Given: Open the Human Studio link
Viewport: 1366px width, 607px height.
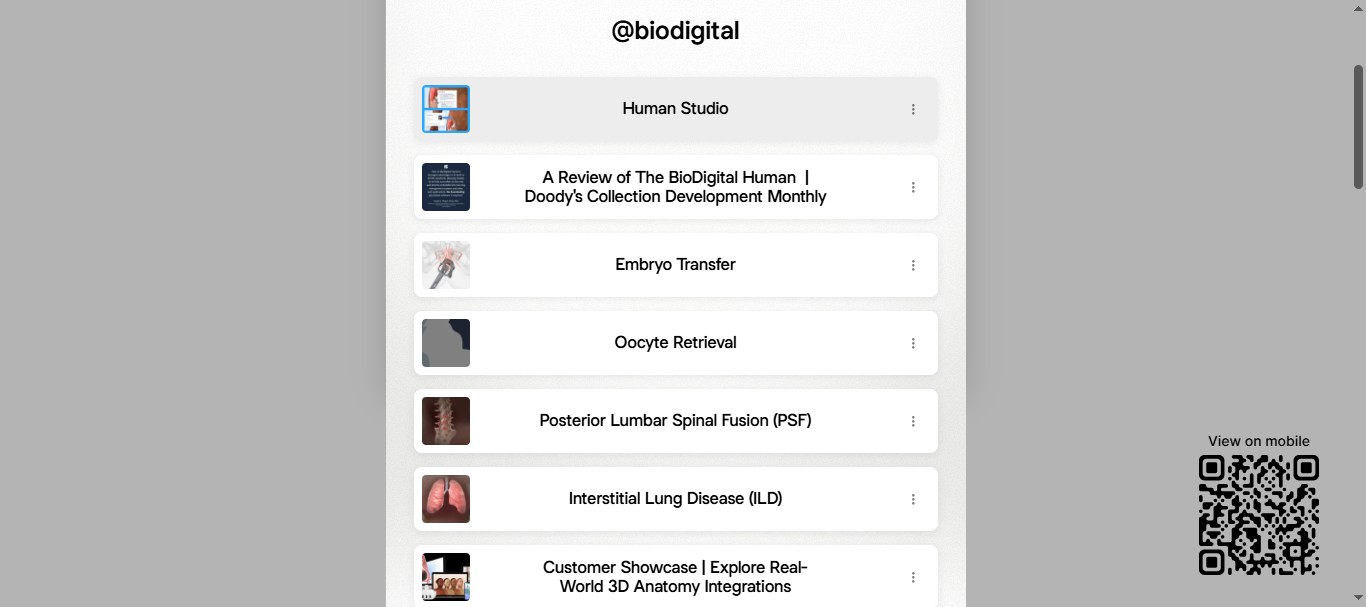Looking at the screenshot, I should (x=675, y=109).
